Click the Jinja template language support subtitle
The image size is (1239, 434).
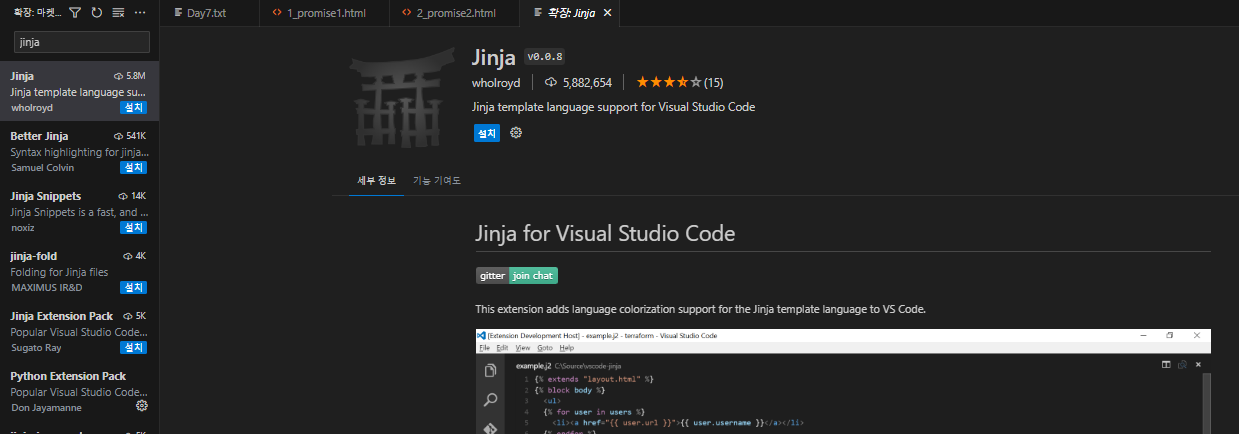(613, 106)
